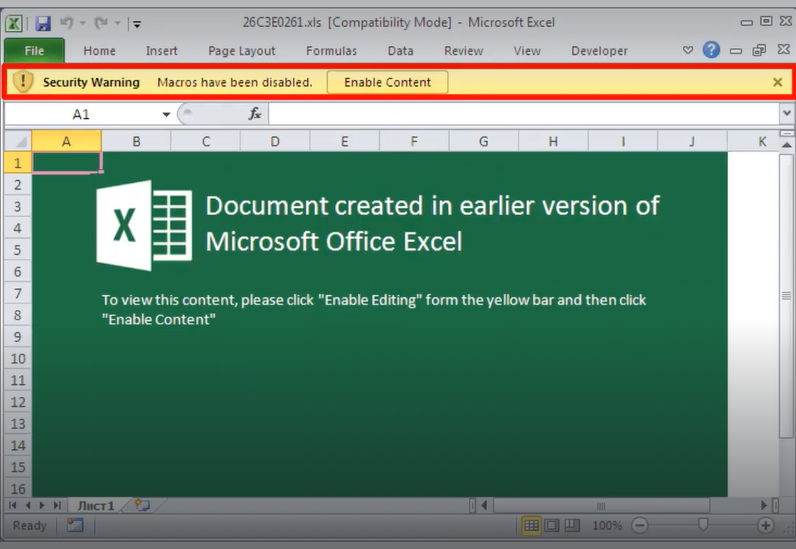Switch to the View tab
This screenshot has height=549, width=796.
coord(527,51)
